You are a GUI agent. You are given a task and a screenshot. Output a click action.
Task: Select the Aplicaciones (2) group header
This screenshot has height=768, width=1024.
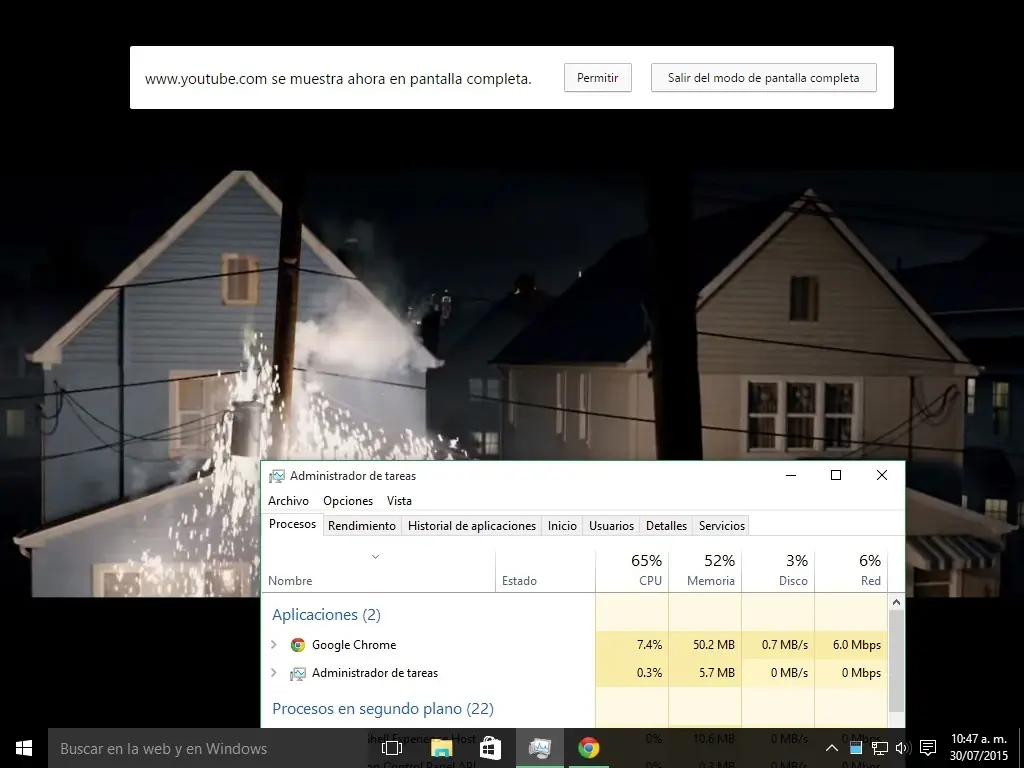(326, 615)
